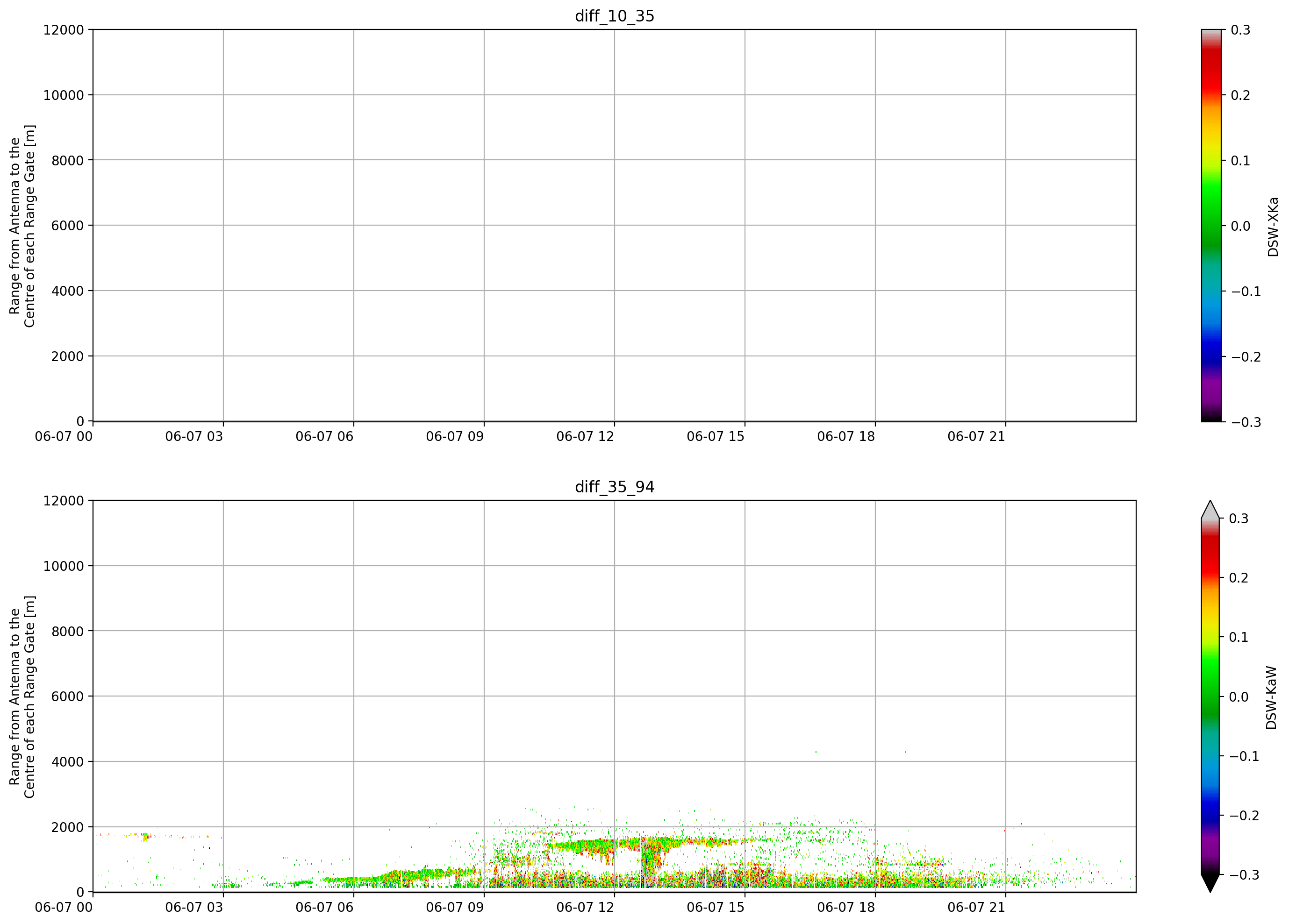Image resolution: width=1289 pixels, height=924 pixels.
Task: Select the DSW-XKa colorbar label
Action: click(1273, 227)
